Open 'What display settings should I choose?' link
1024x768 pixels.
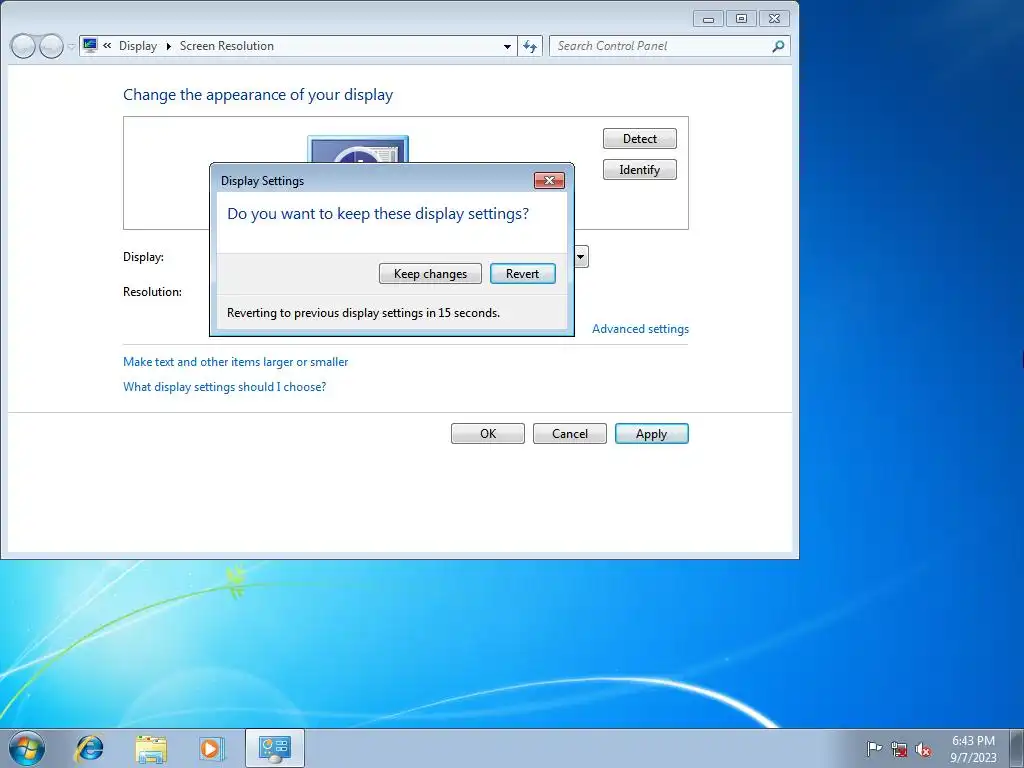[224, 387]
